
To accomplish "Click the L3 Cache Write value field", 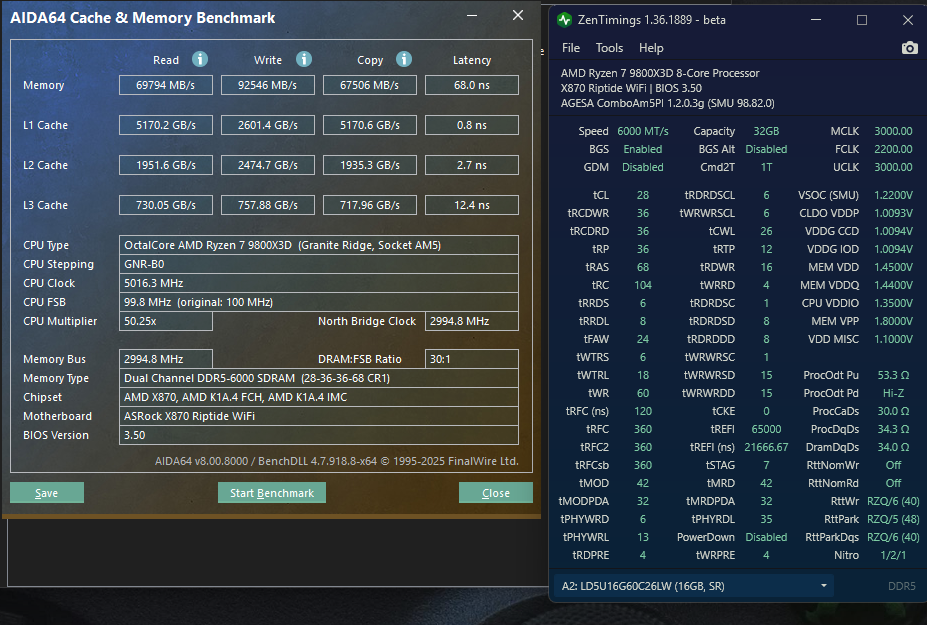I will pos(267,205).
